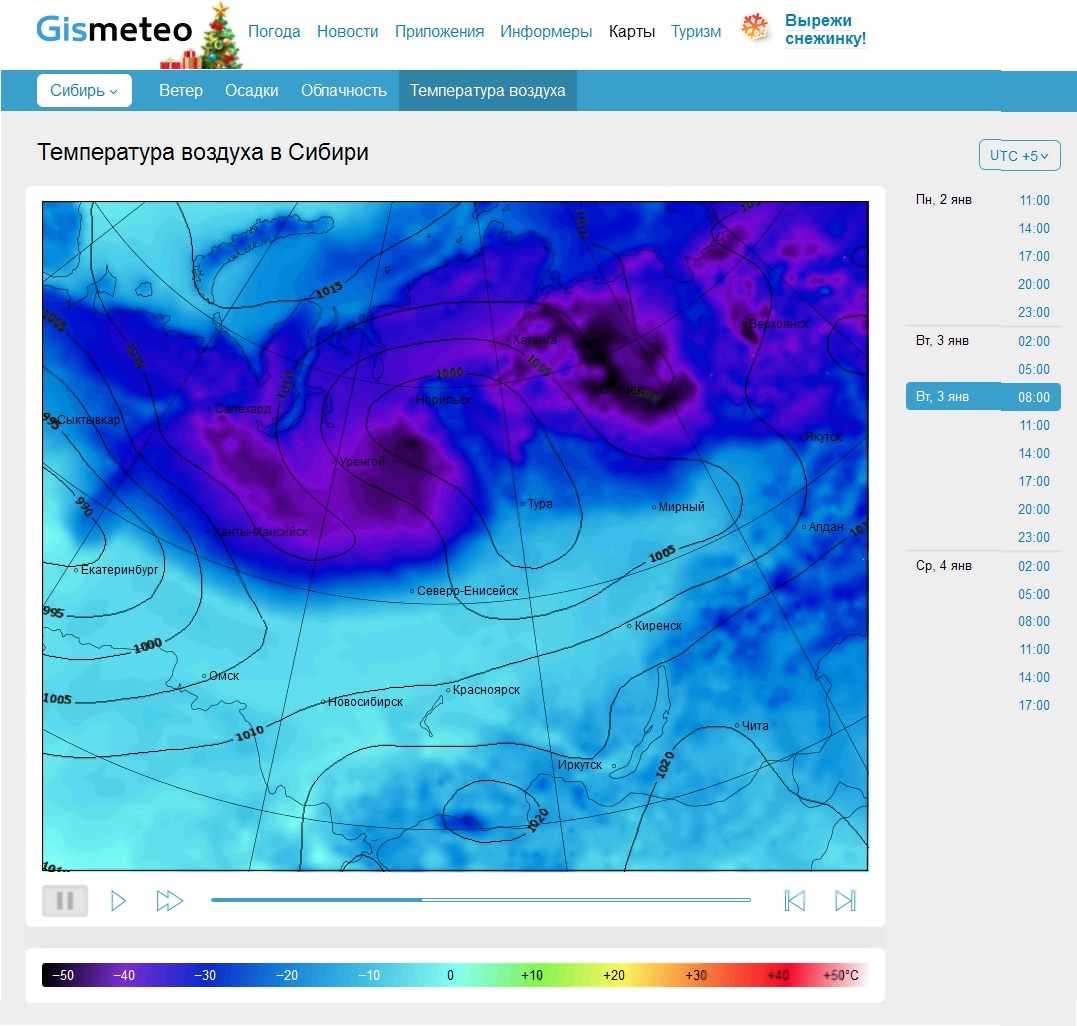Switch to the Осадки map tab
This screenshot has height=1026, width=1077.
[x=252, y=90]
